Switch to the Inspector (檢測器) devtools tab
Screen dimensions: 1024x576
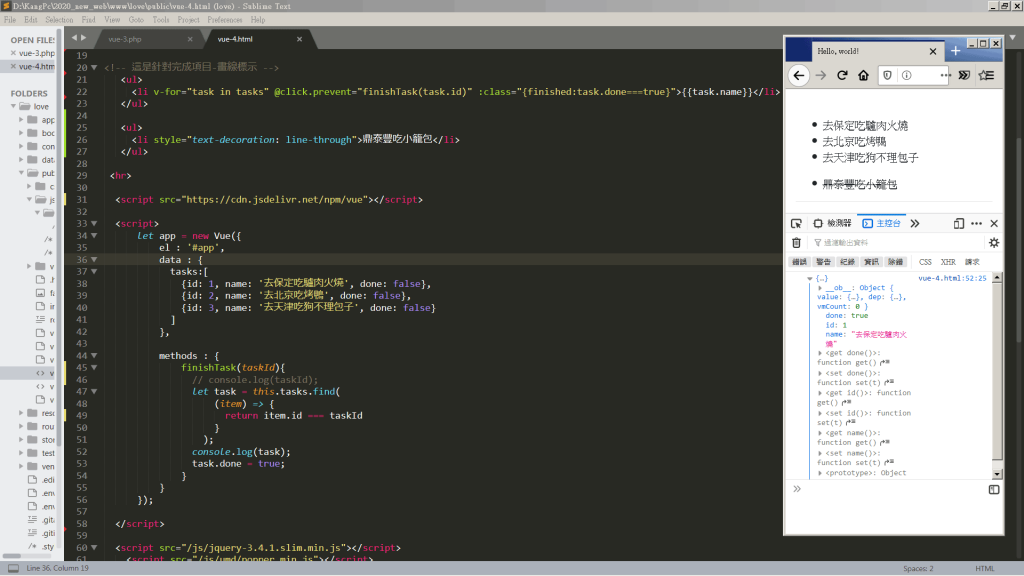833,223
